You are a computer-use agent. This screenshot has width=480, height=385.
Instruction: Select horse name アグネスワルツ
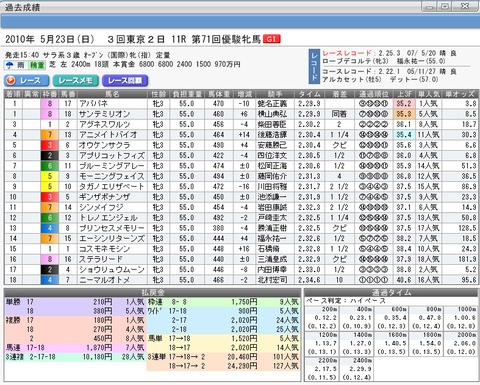click(104, 124)
